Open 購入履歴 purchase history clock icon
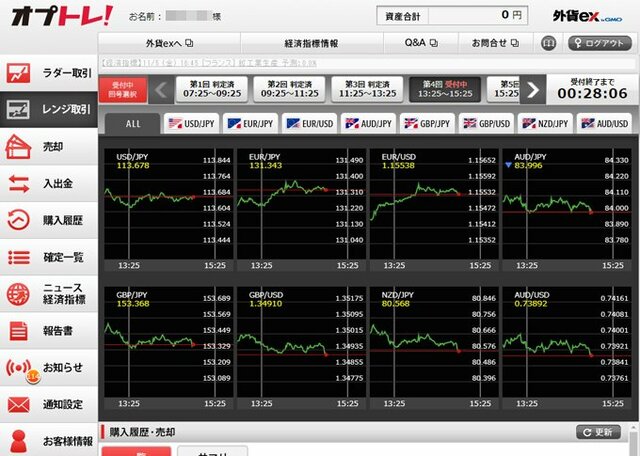Viewport: 640px width, 456px height. 18,220
